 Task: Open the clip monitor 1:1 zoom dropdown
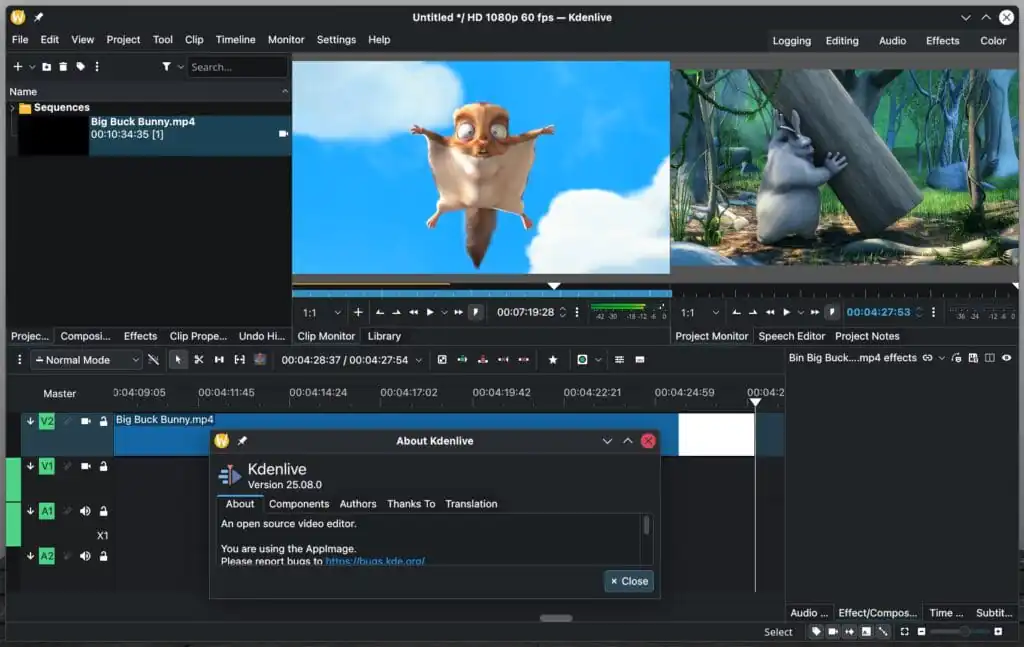click(x=319, y=312)
